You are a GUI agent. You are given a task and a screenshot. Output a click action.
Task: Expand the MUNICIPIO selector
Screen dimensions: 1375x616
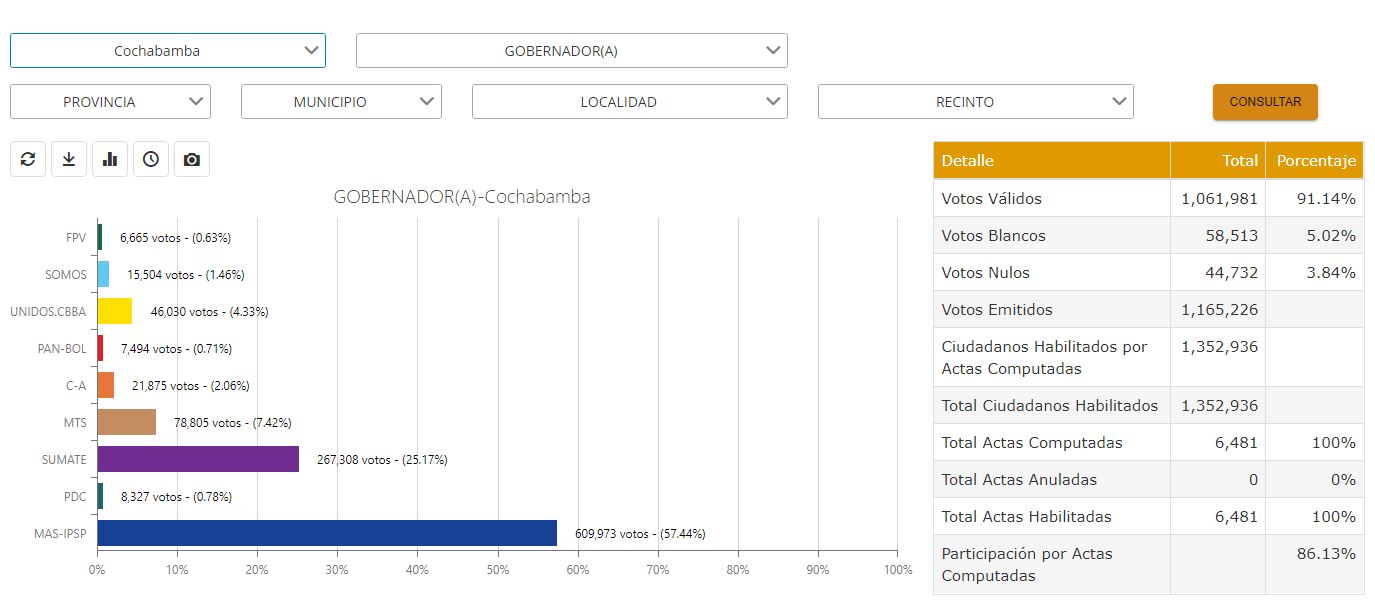[x=340, y=101]
